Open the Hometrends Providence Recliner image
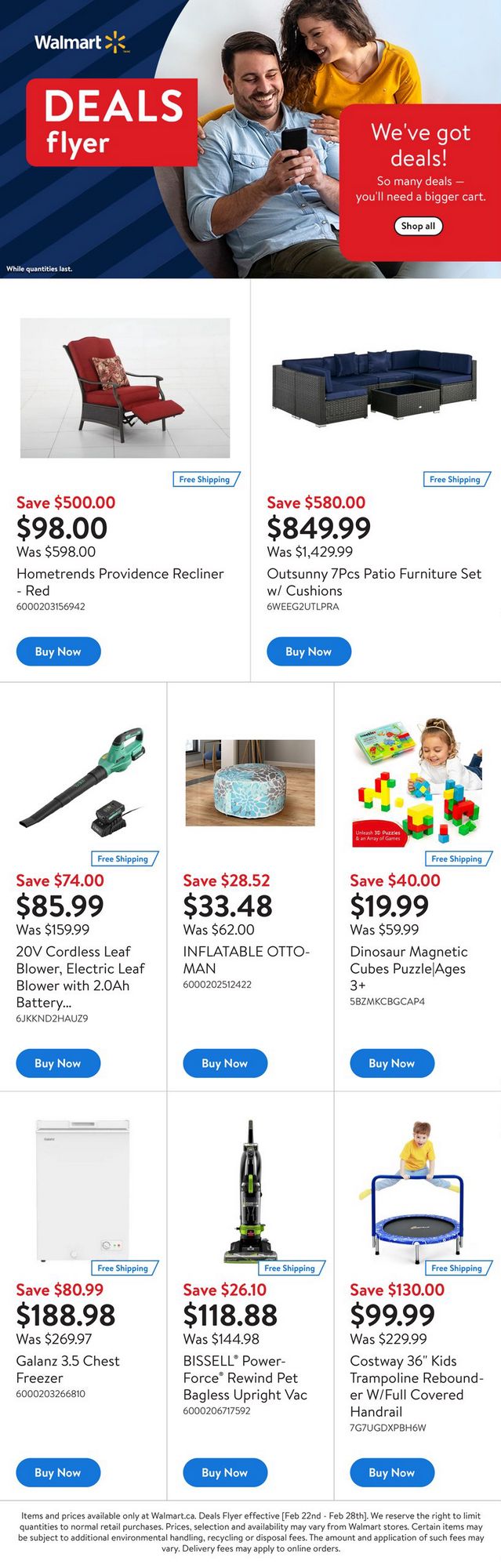The width and height of the screenshot is (501, 1568). pos(125,387)
